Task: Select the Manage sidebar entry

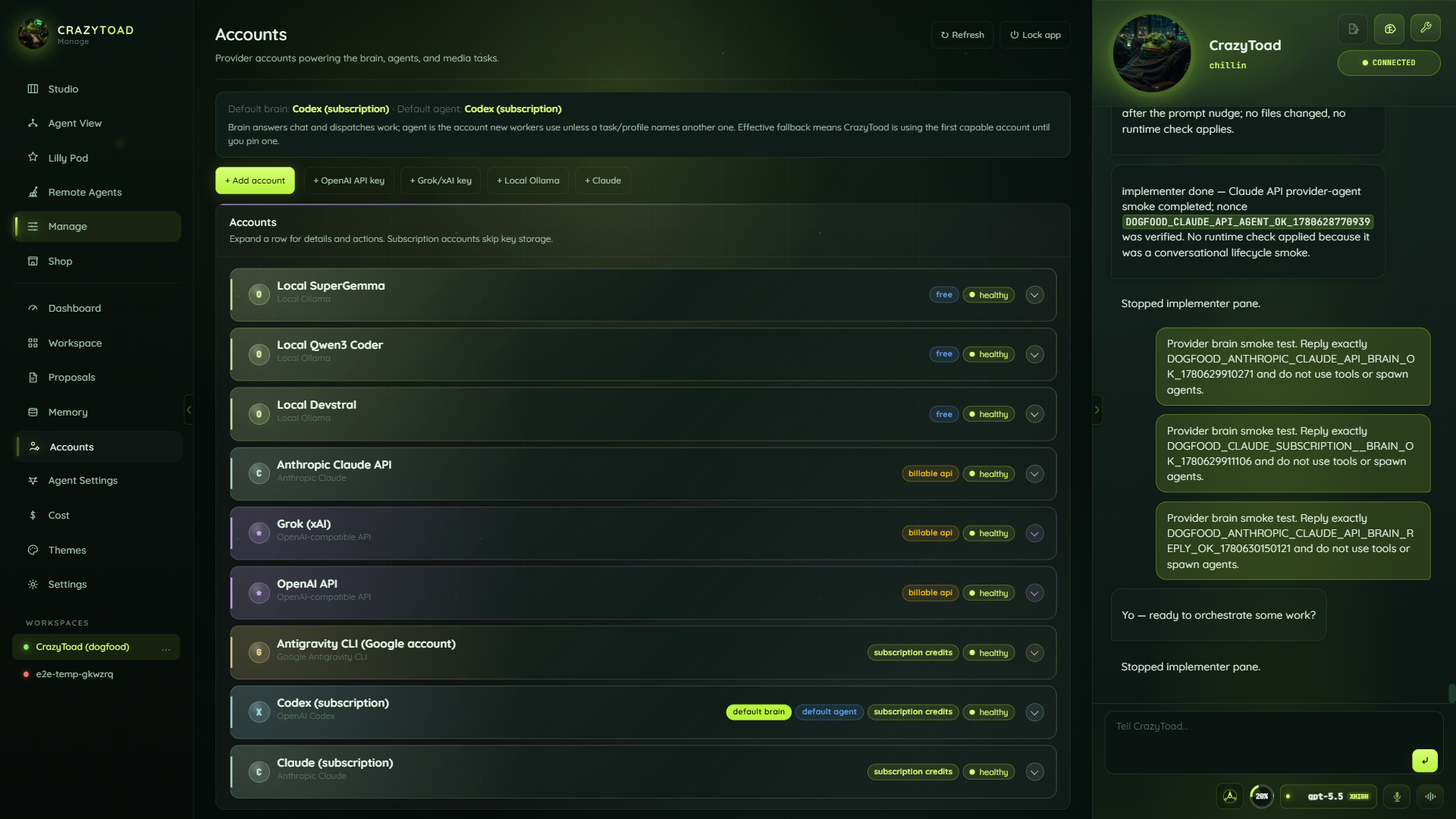Action: tap(97, 226)
